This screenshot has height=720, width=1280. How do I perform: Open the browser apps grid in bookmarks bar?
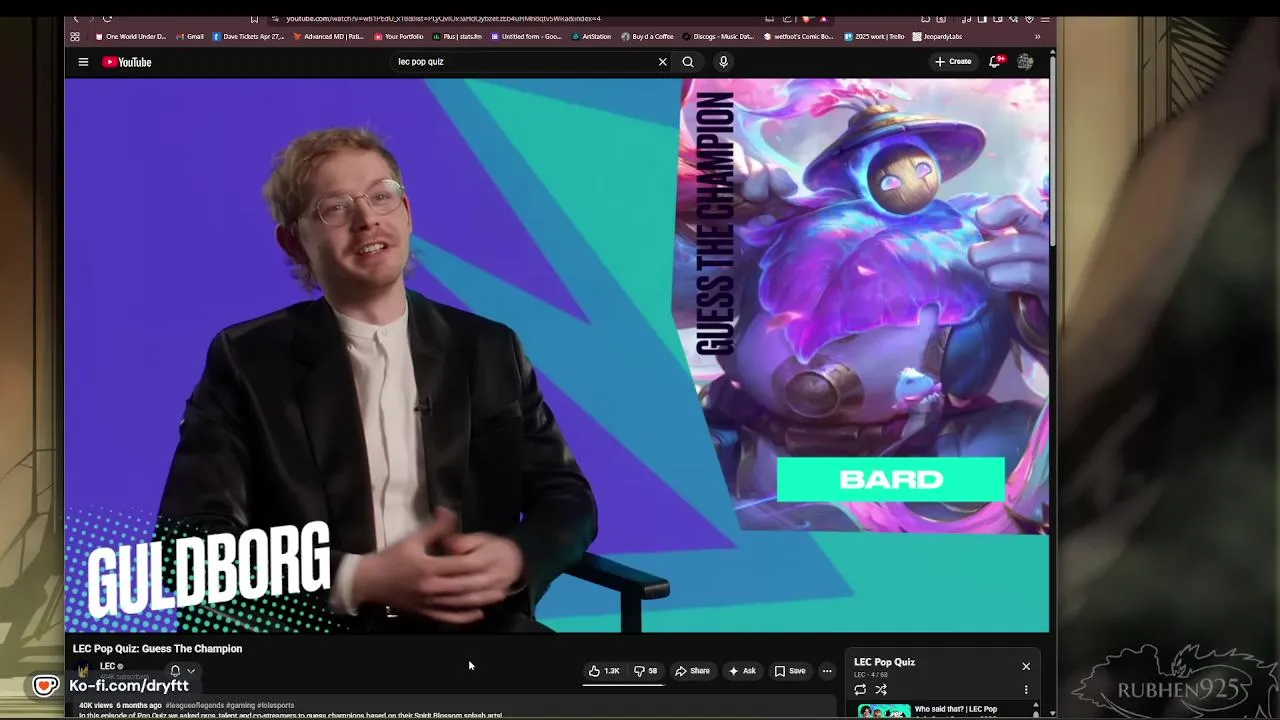[x=75, y=37]
